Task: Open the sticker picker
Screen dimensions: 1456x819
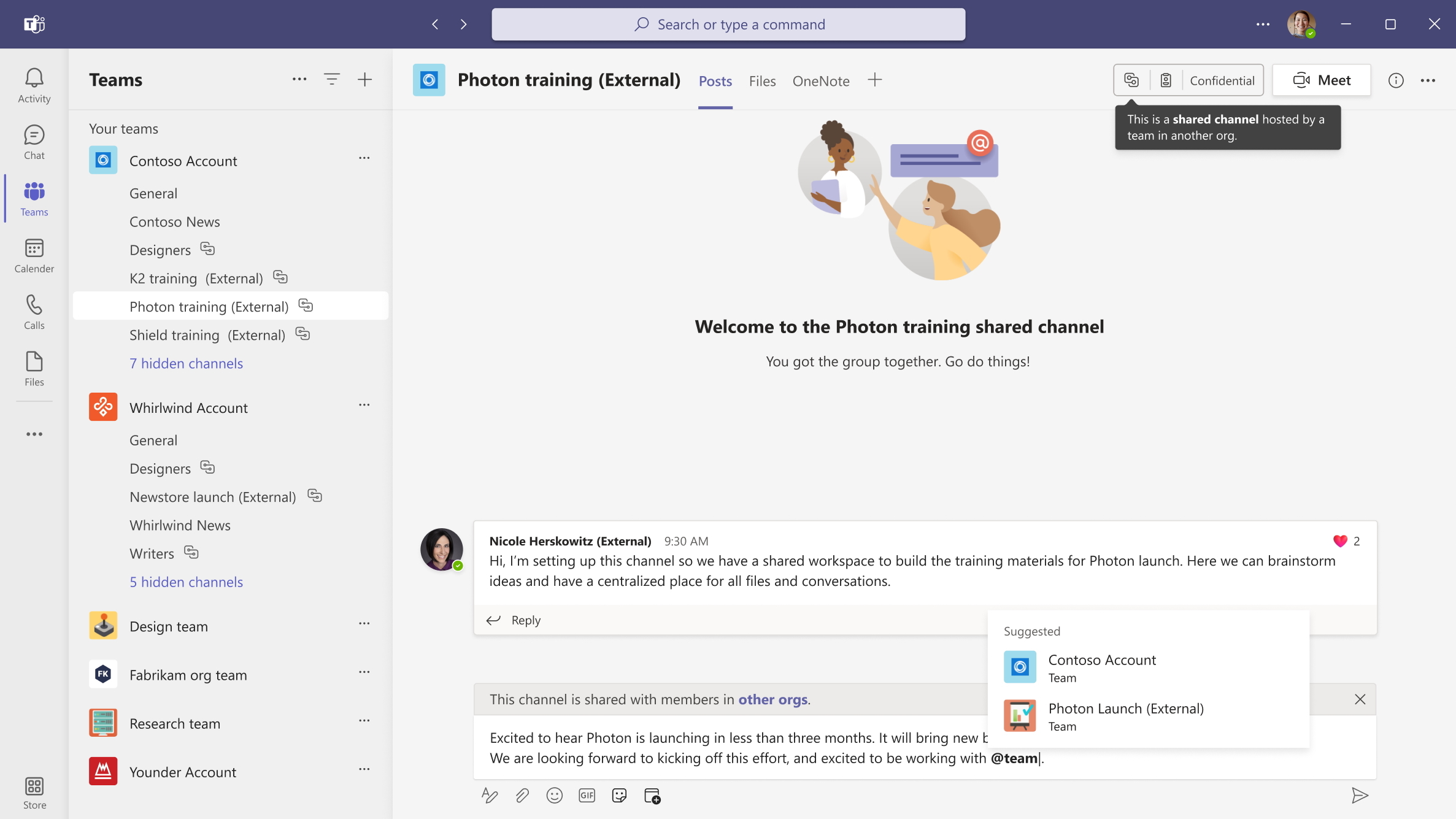Action: (619, 795)
